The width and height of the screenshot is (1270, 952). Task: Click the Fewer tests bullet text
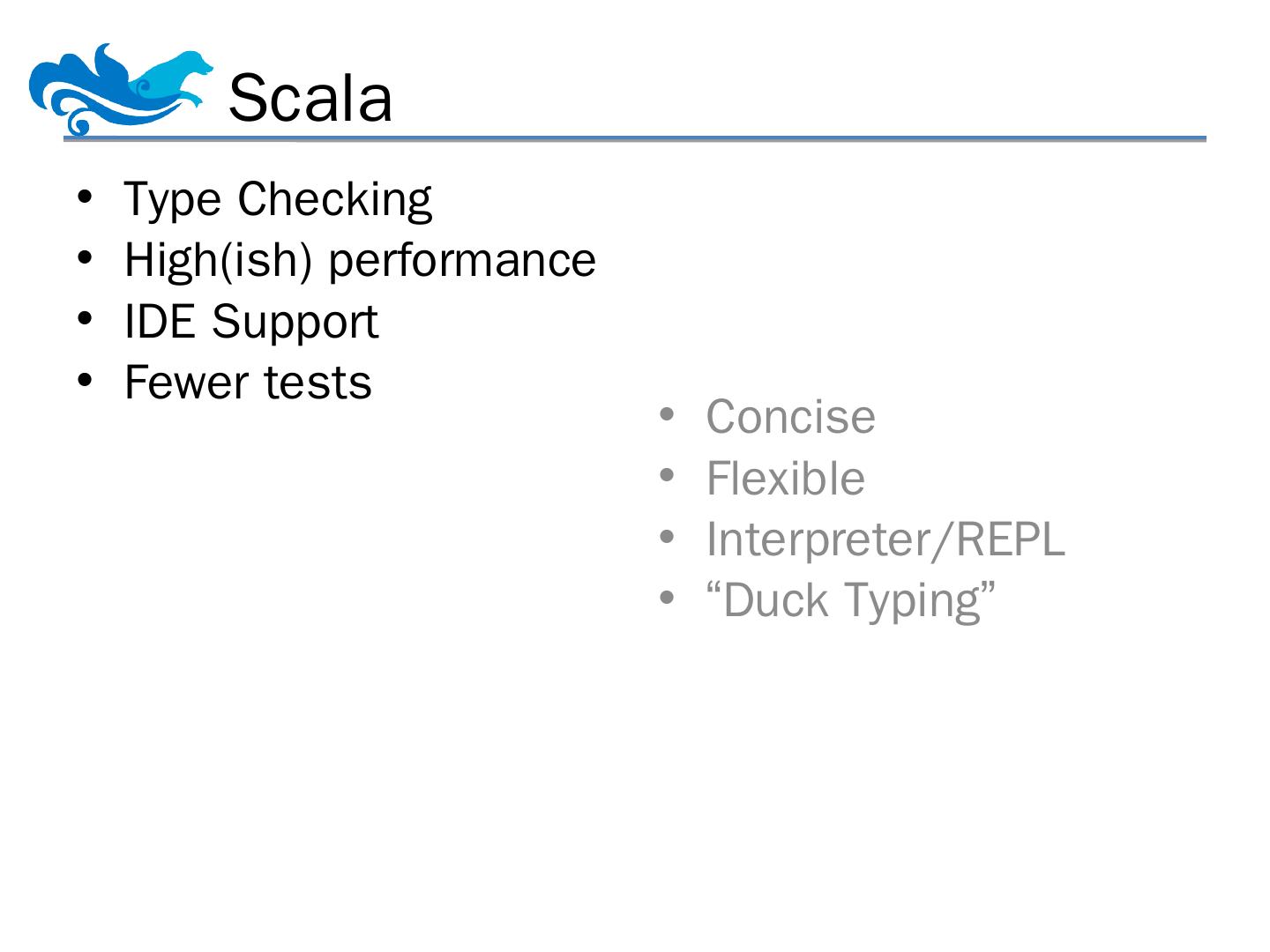tap(248, 382)
